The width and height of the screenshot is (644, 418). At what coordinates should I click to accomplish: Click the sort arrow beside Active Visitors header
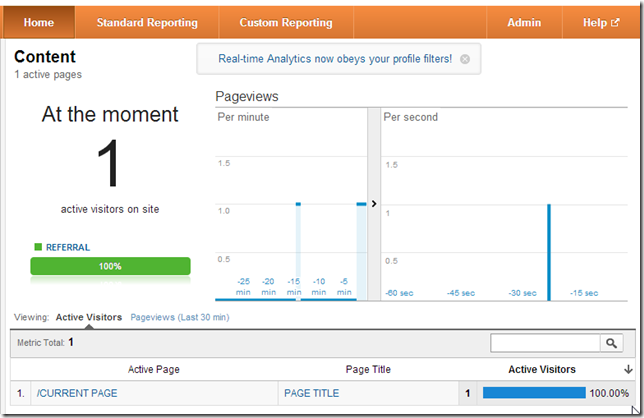627,370
